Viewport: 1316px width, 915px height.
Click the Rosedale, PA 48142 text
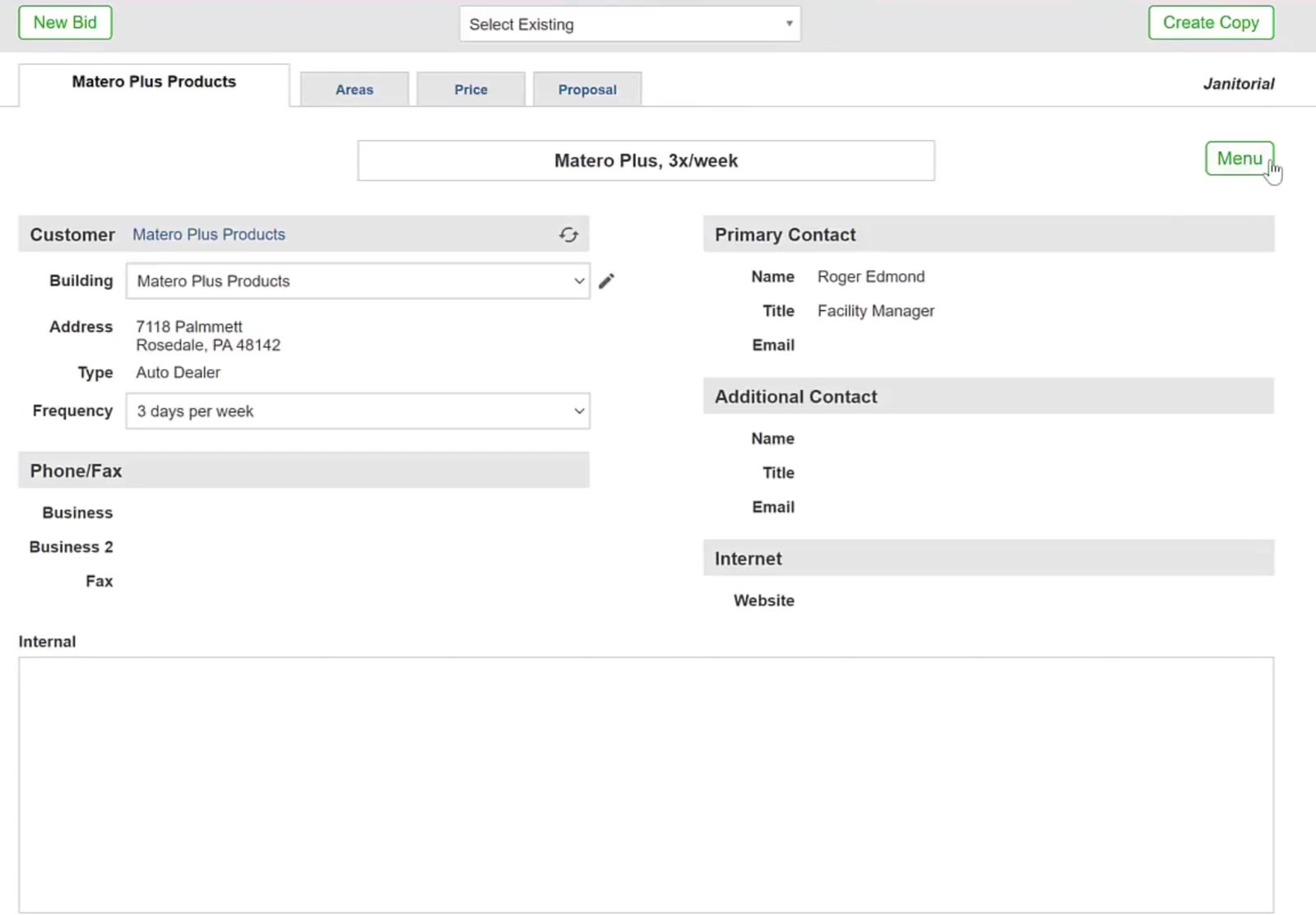(208, 345)
